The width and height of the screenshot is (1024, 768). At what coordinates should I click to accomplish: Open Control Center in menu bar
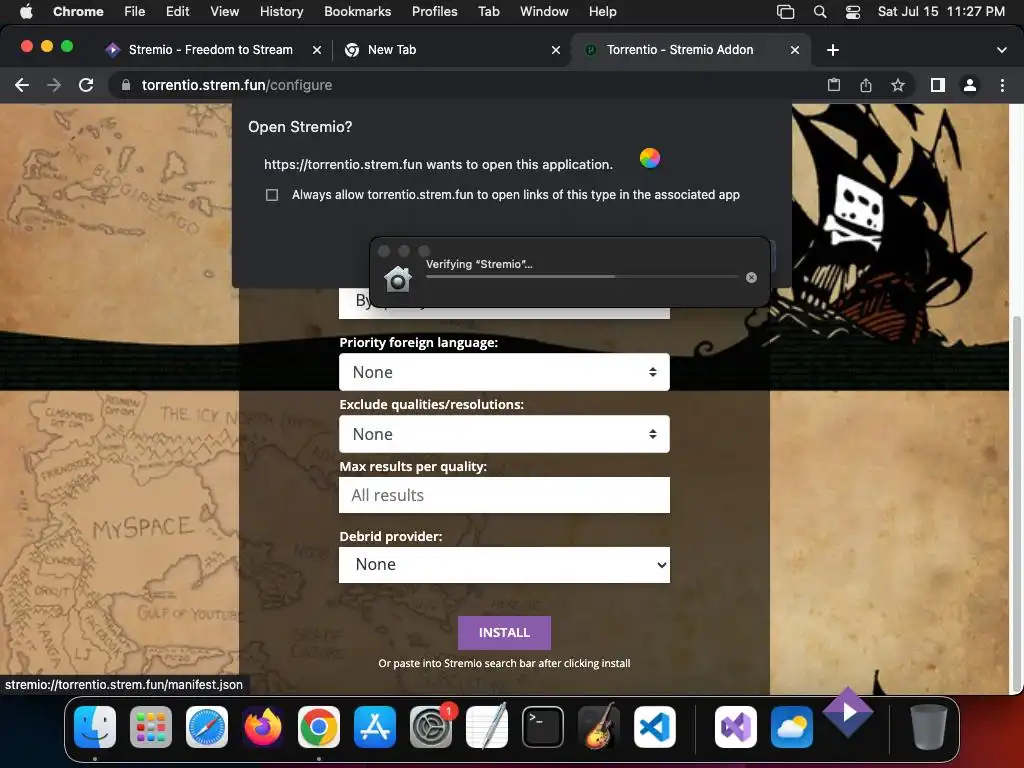pyautogui.click(x=852, y=12)
